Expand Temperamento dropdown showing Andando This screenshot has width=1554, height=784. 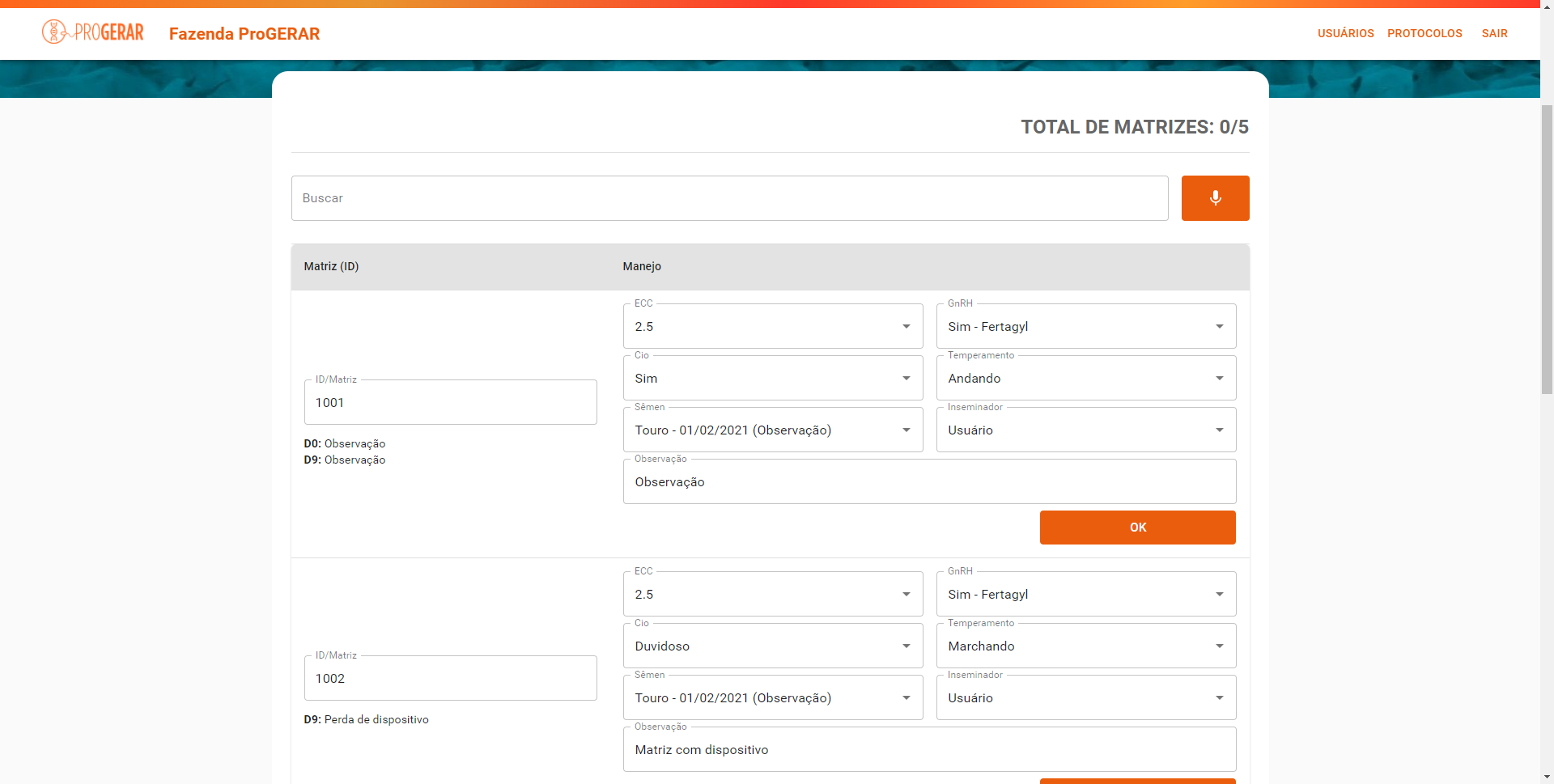pyautogui.click(x=1085, y=379)
